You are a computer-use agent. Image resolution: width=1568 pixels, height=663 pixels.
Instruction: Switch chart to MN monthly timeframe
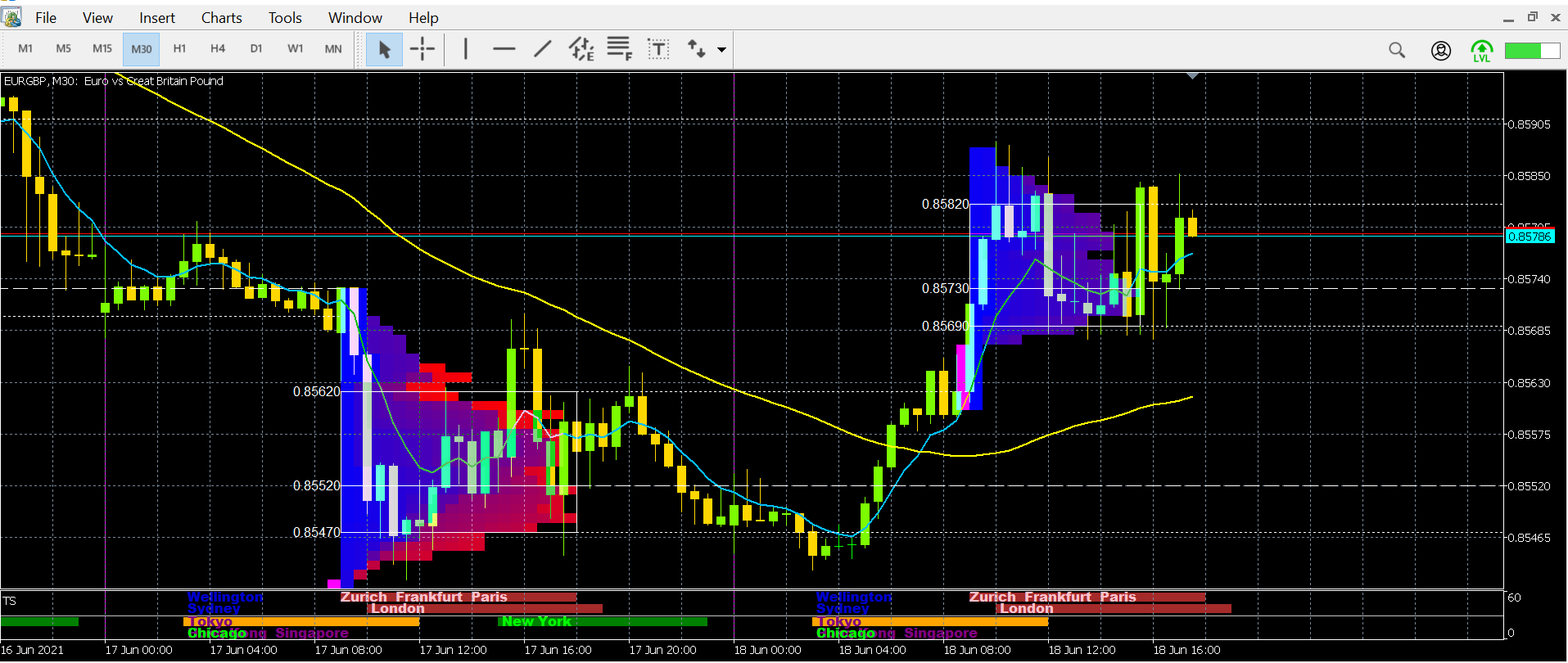333,49
